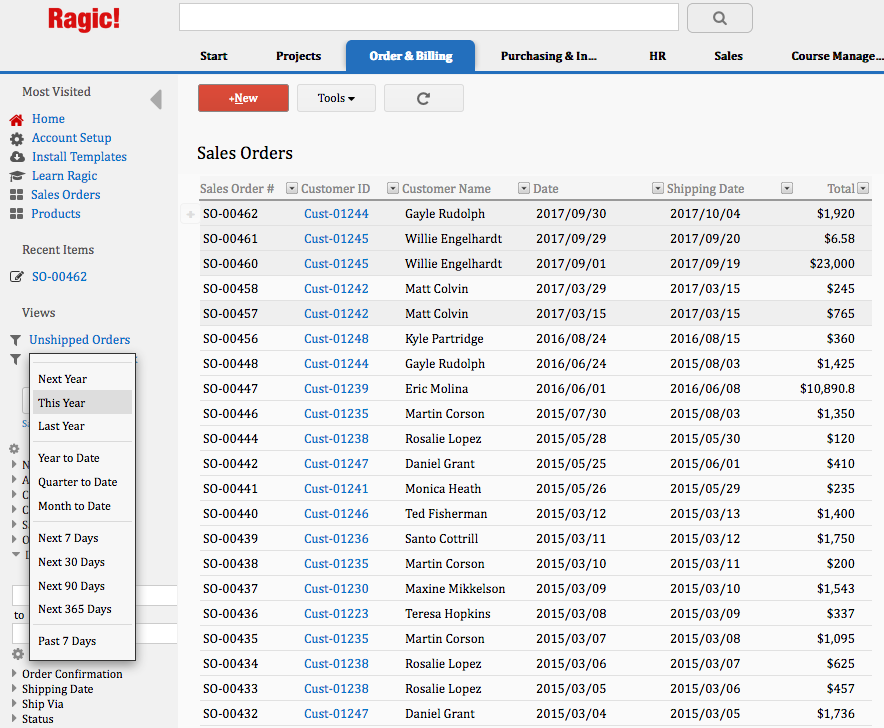
Task: Collapse the left sidebar arrow
Action: coord(156,99)
